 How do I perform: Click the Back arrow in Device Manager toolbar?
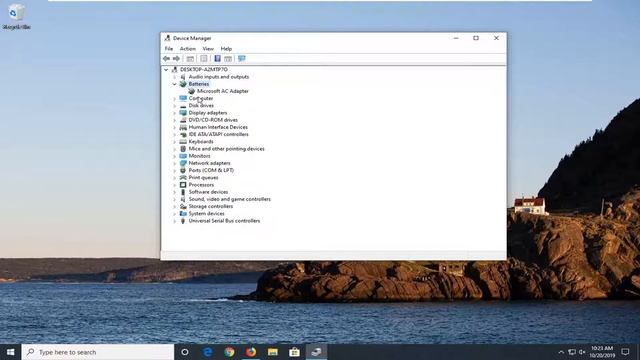pyautogui.click(x=166, y=59)
